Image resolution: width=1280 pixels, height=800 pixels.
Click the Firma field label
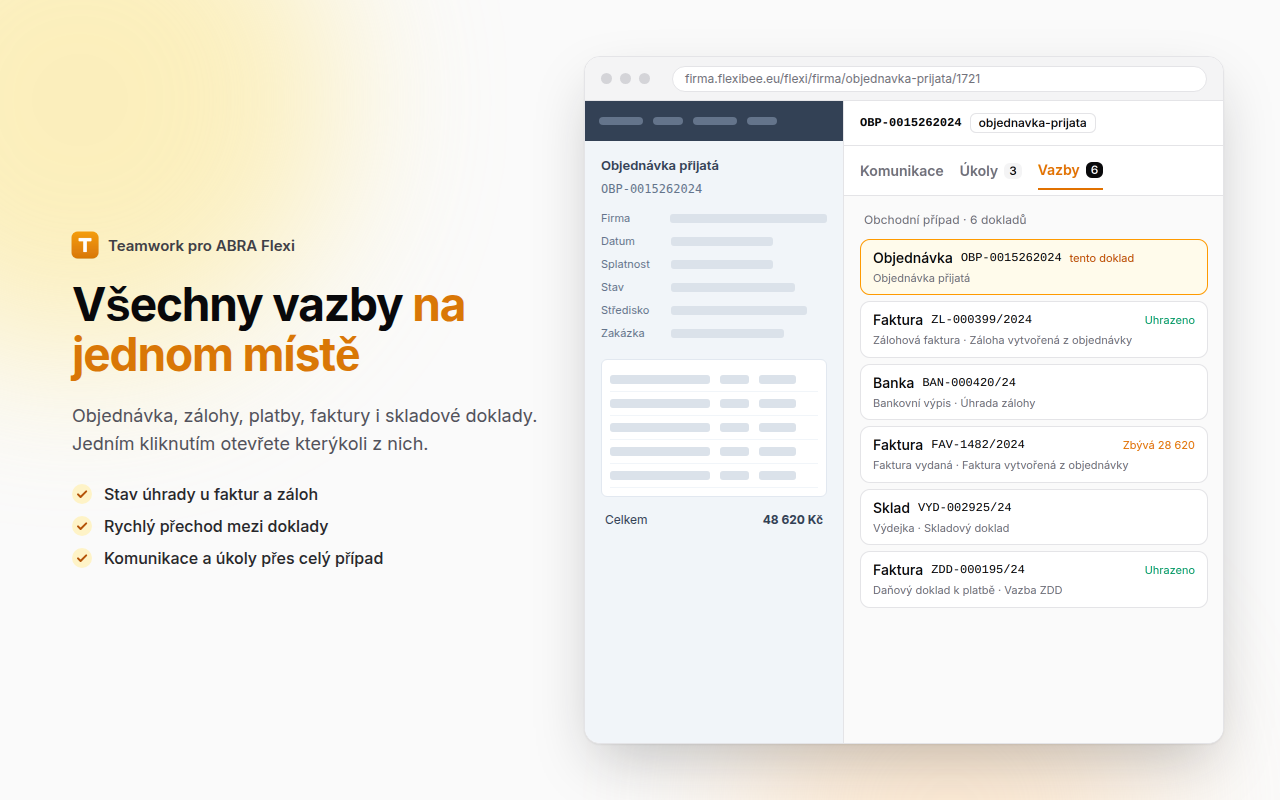coord(616,218)
